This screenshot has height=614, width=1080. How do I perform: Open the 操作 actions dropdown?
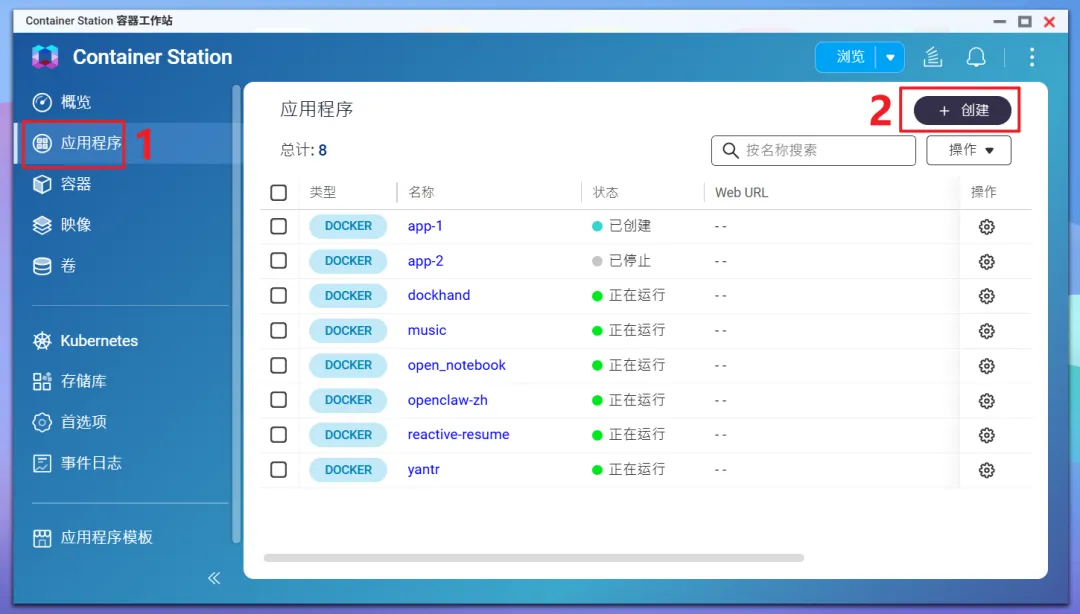968,150
